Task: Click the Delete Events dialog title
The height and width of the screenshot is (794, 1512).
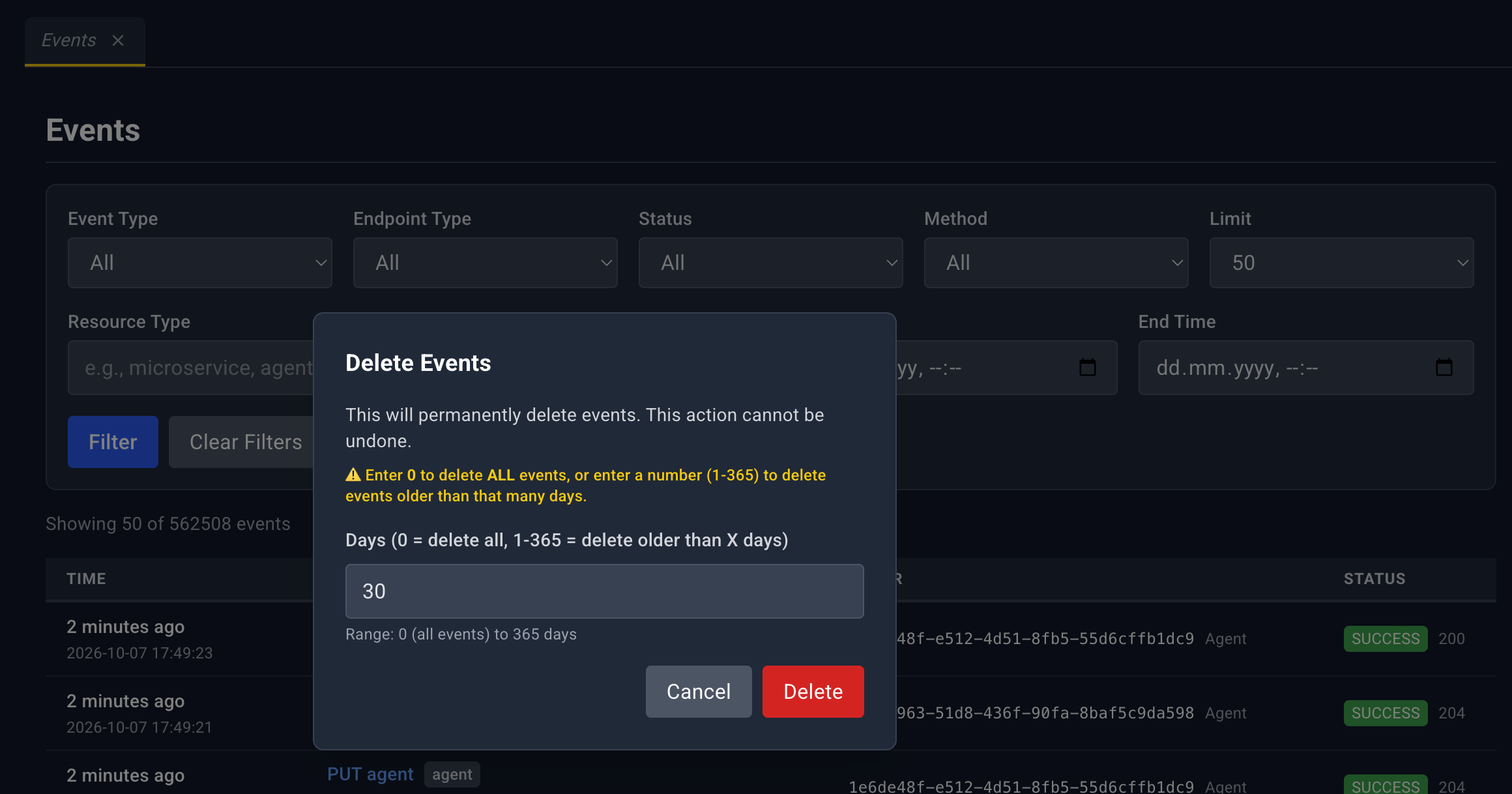Action: pos(418,363)
